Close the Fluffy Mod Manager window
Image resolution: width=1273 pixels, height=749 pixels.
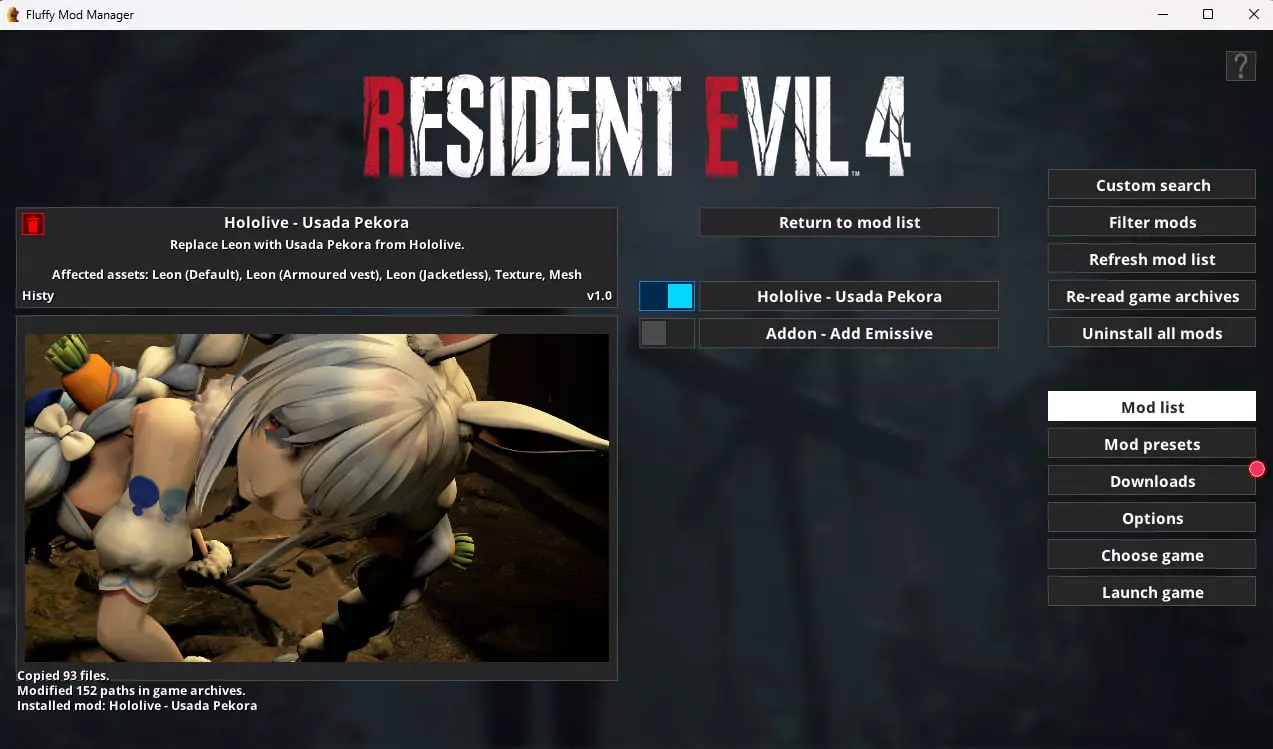[1254, 14]
